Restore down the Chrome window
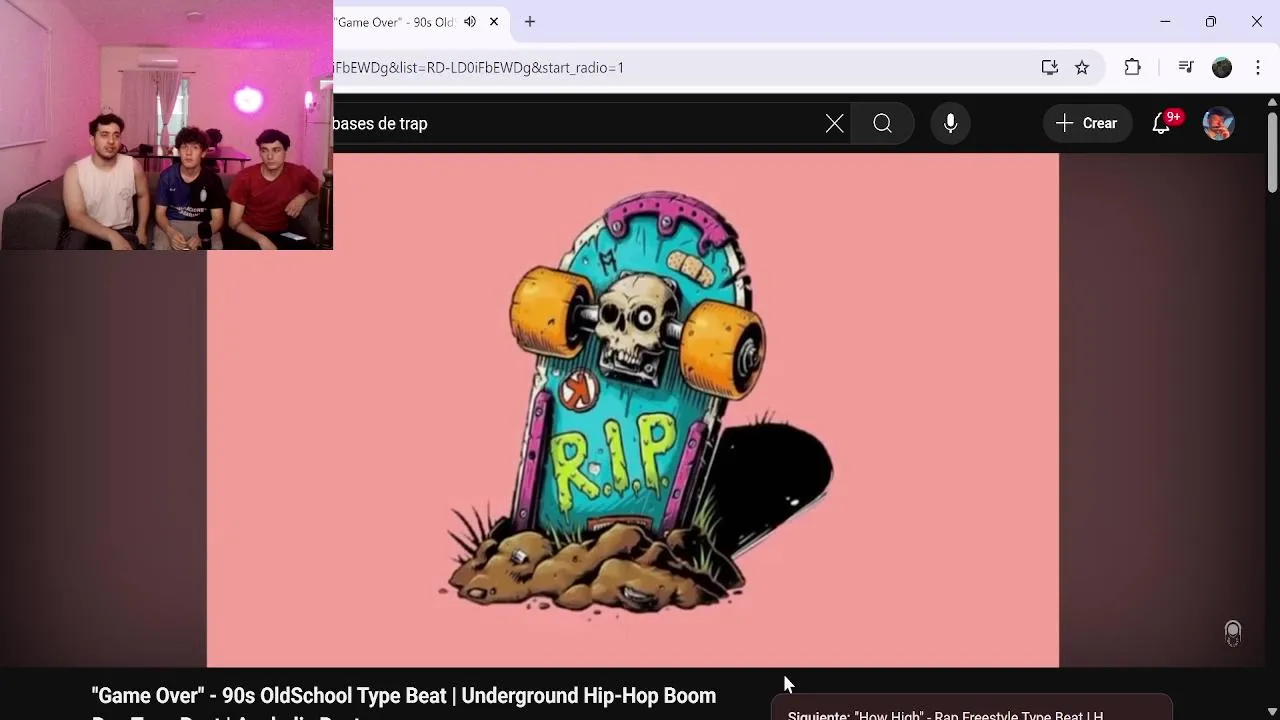Screen dimensions: 1280x720 (1211, 22)
